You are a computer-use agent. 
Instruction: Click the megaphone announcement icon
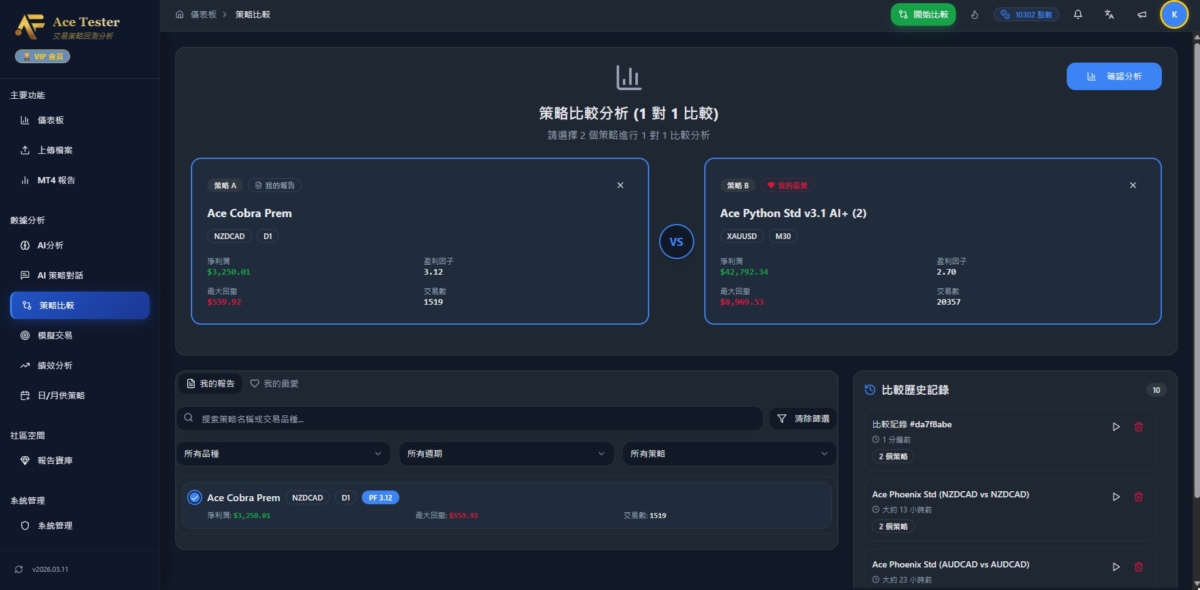pos(1141,14)
